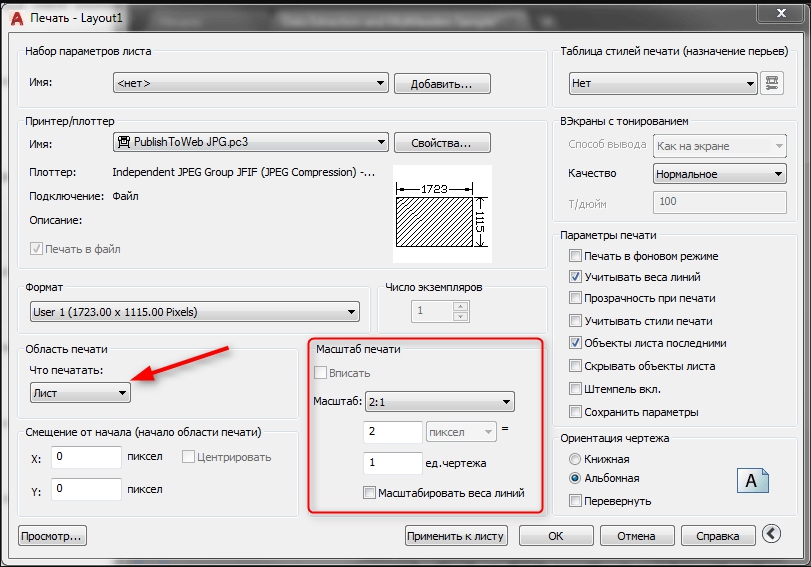
Task: Enable plot in background checkbox
Action: click(575, 256)
